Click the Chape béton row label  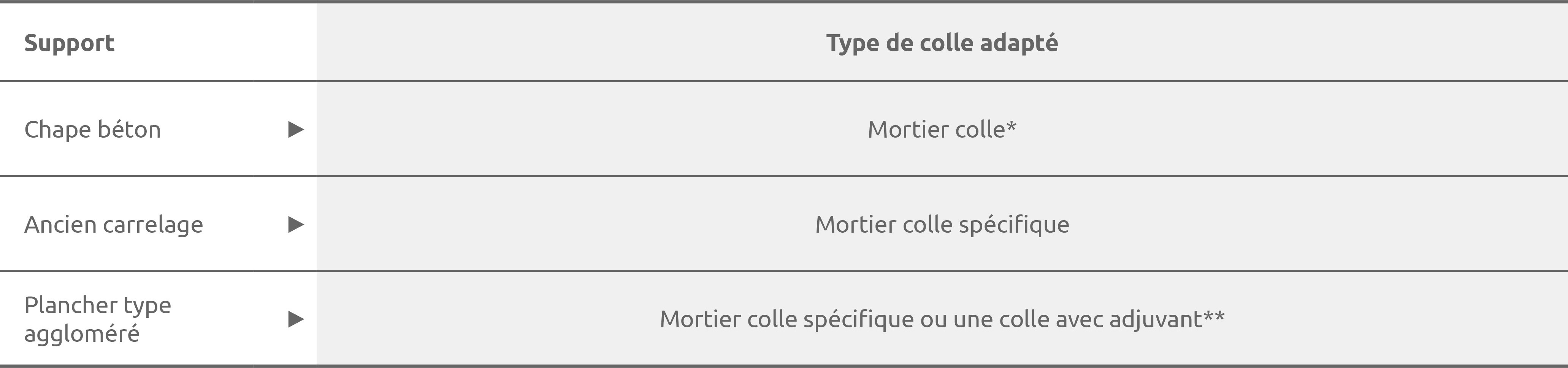coord(92,130)
